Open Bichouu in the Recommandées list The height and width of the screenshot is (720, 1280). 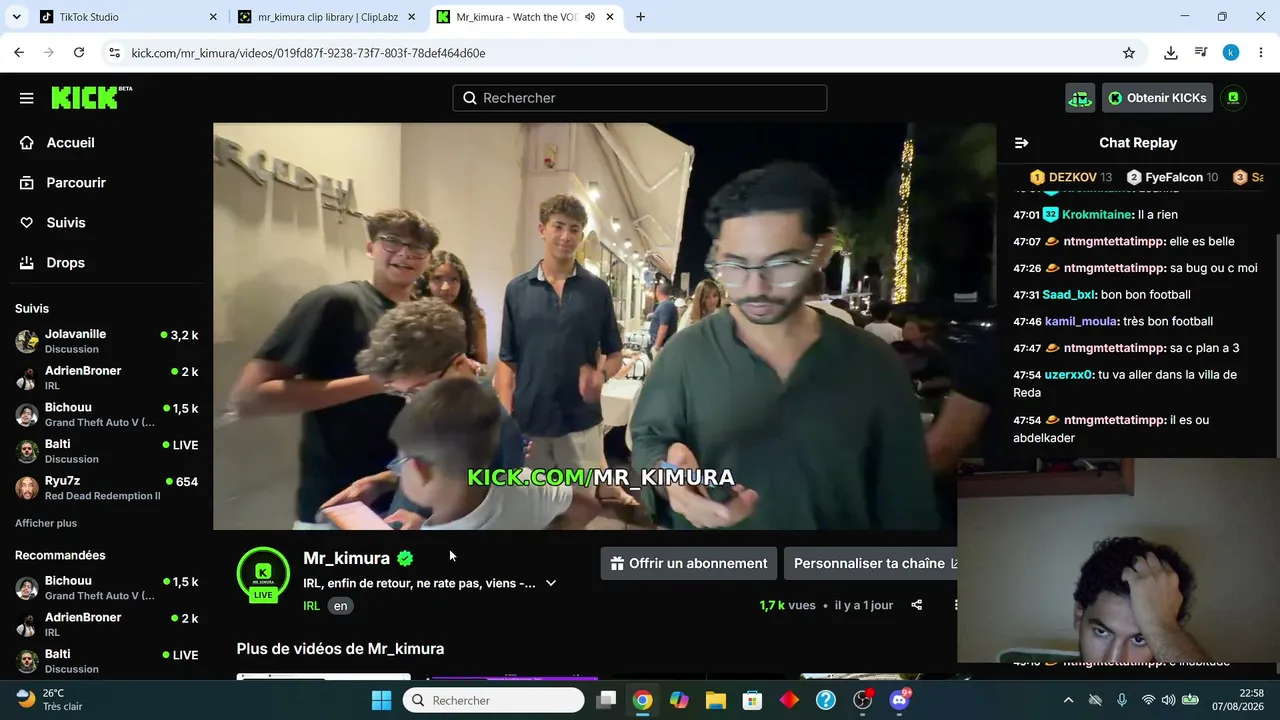tap(107, 588)
